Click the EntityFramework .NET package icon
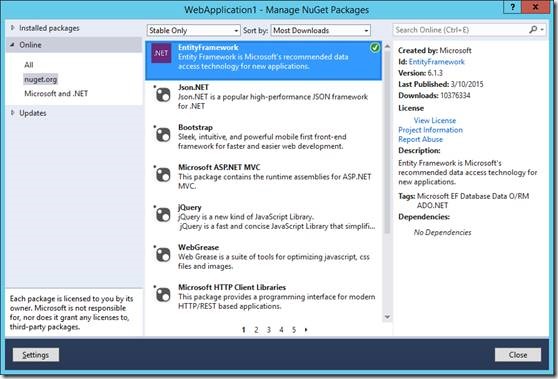The width and height of the screenshot is (558, 379). click(161, 53)
